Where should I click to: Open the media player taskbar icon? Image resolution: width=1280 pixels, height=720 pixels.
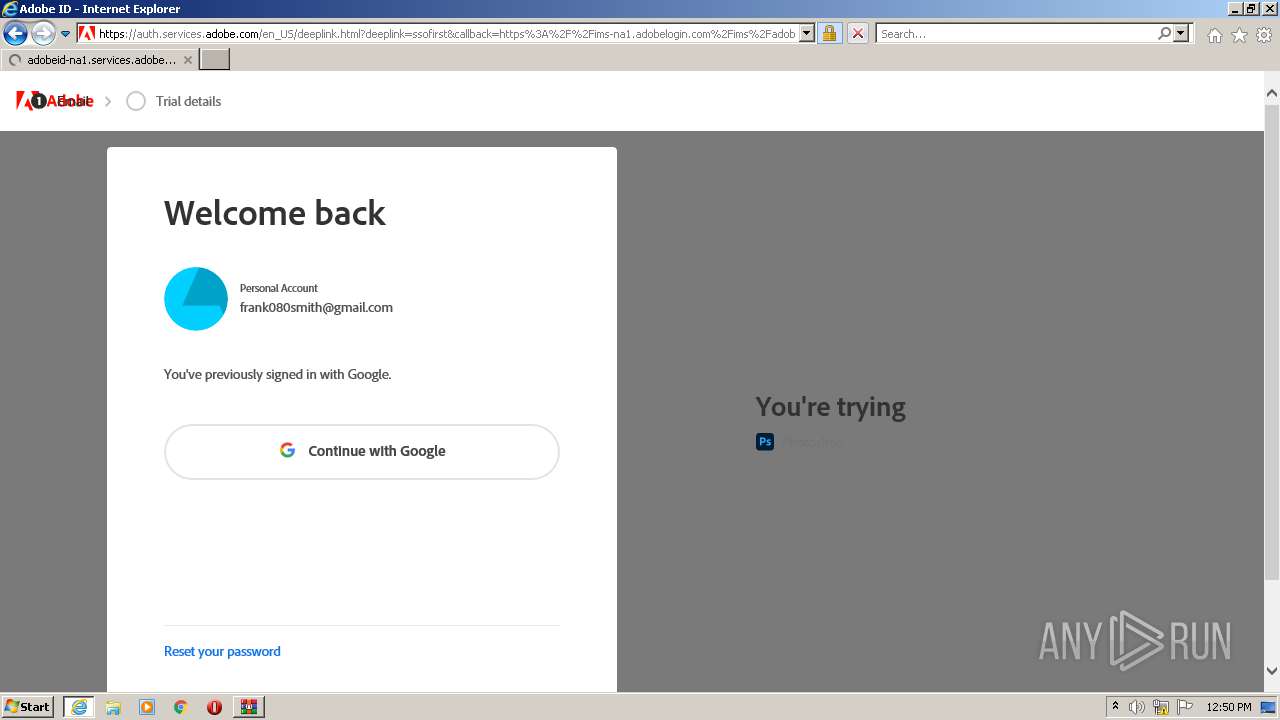pyautogui.click(x=147, y=707)
